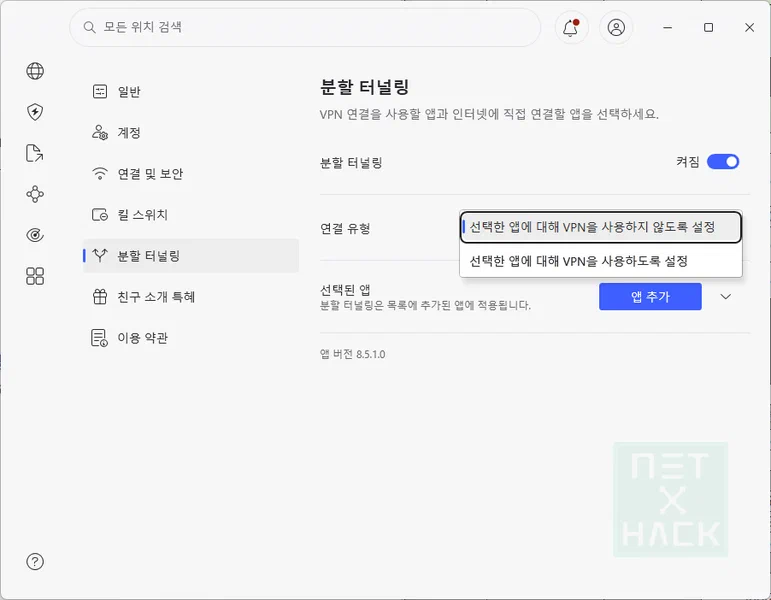Expand the 선택된 앱 chevron arrow
This screenshot has height=600, width=771.
[x=726, y=297]
